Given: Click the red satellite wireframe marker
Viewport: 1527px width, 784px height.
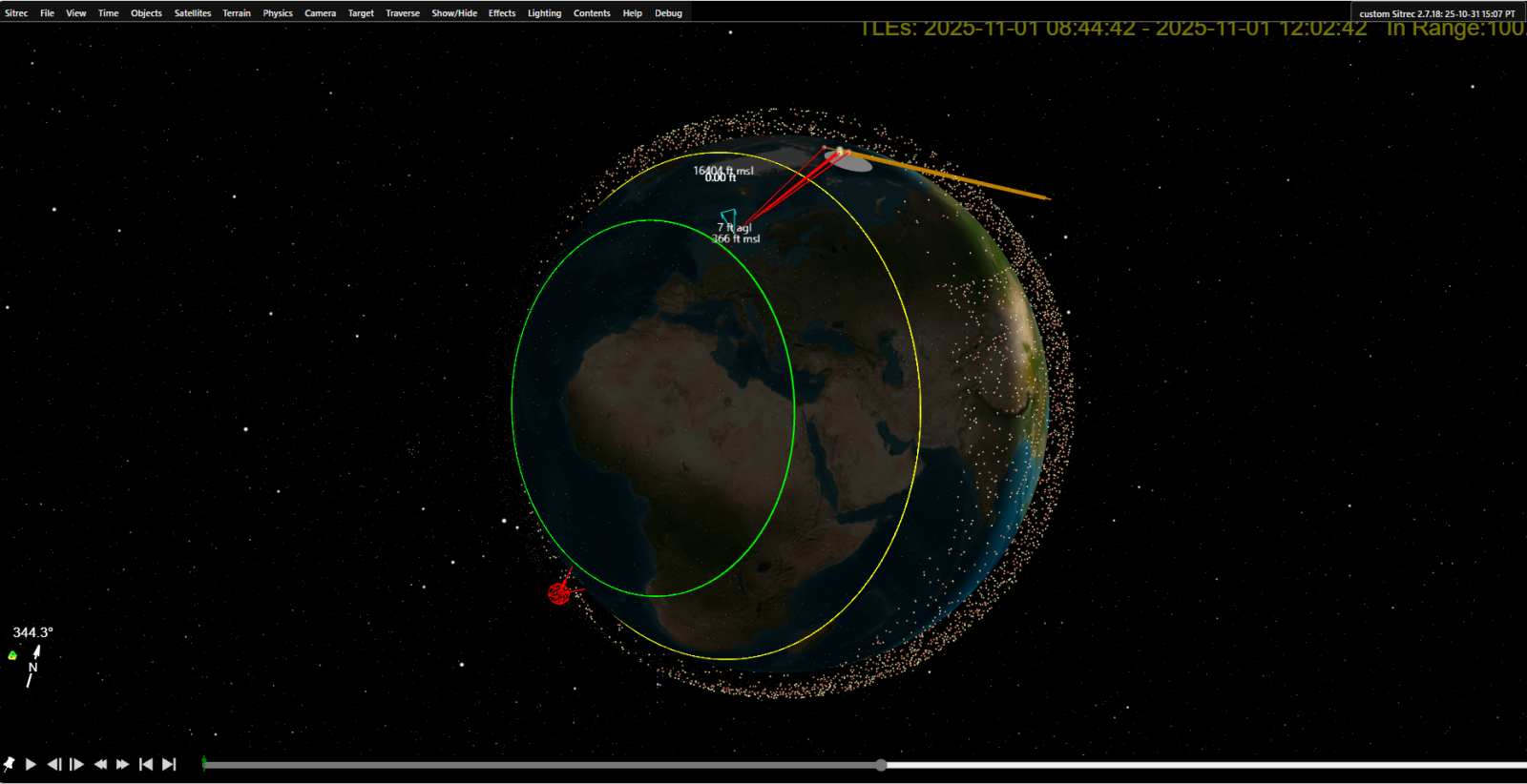Looking at the screenshot, I should [x=559, y=593].
